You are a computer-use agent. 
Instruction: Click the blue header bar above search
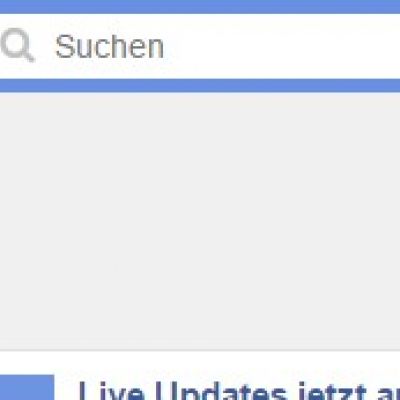[200, 7]
